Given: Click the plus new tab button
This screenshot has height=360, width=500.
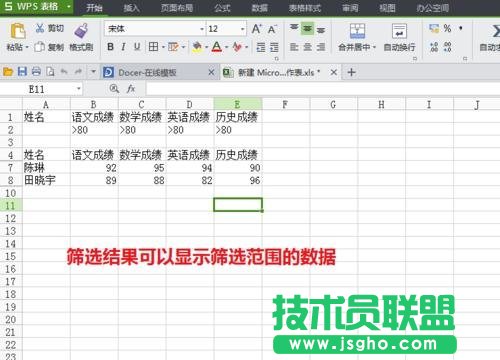Looking at the screenshot, I should [351, 72].
